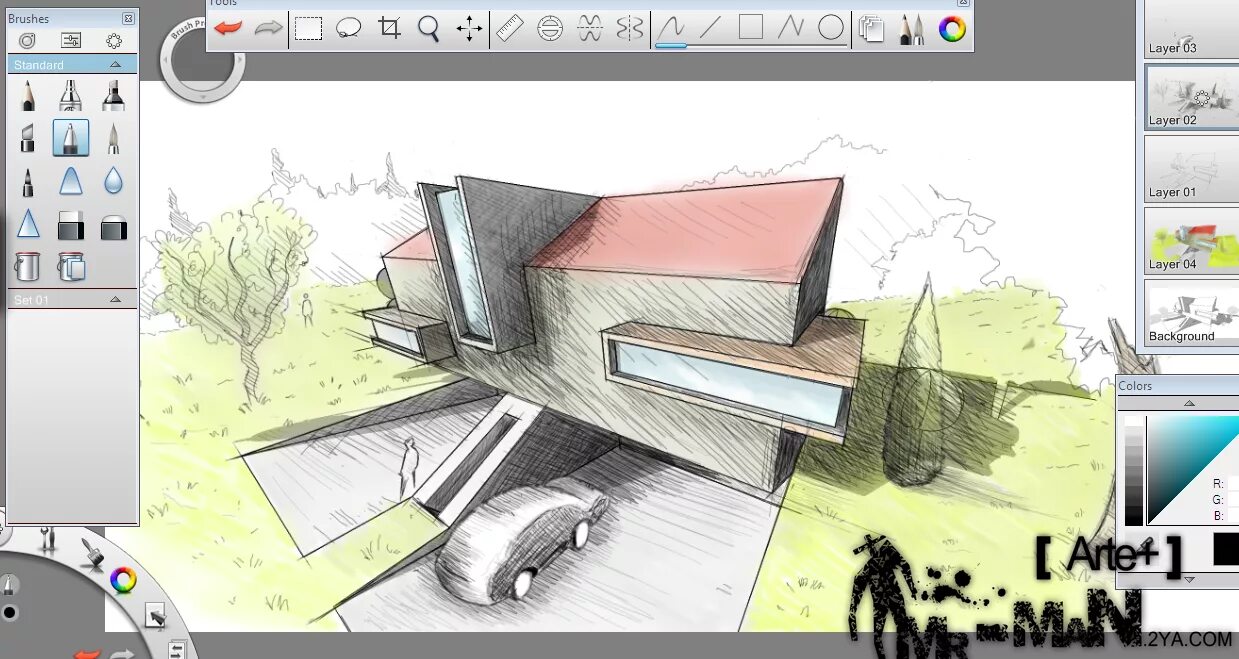Open the Brush library ring icon
The height and width of the screenshot is (659, 1239).
27,40
